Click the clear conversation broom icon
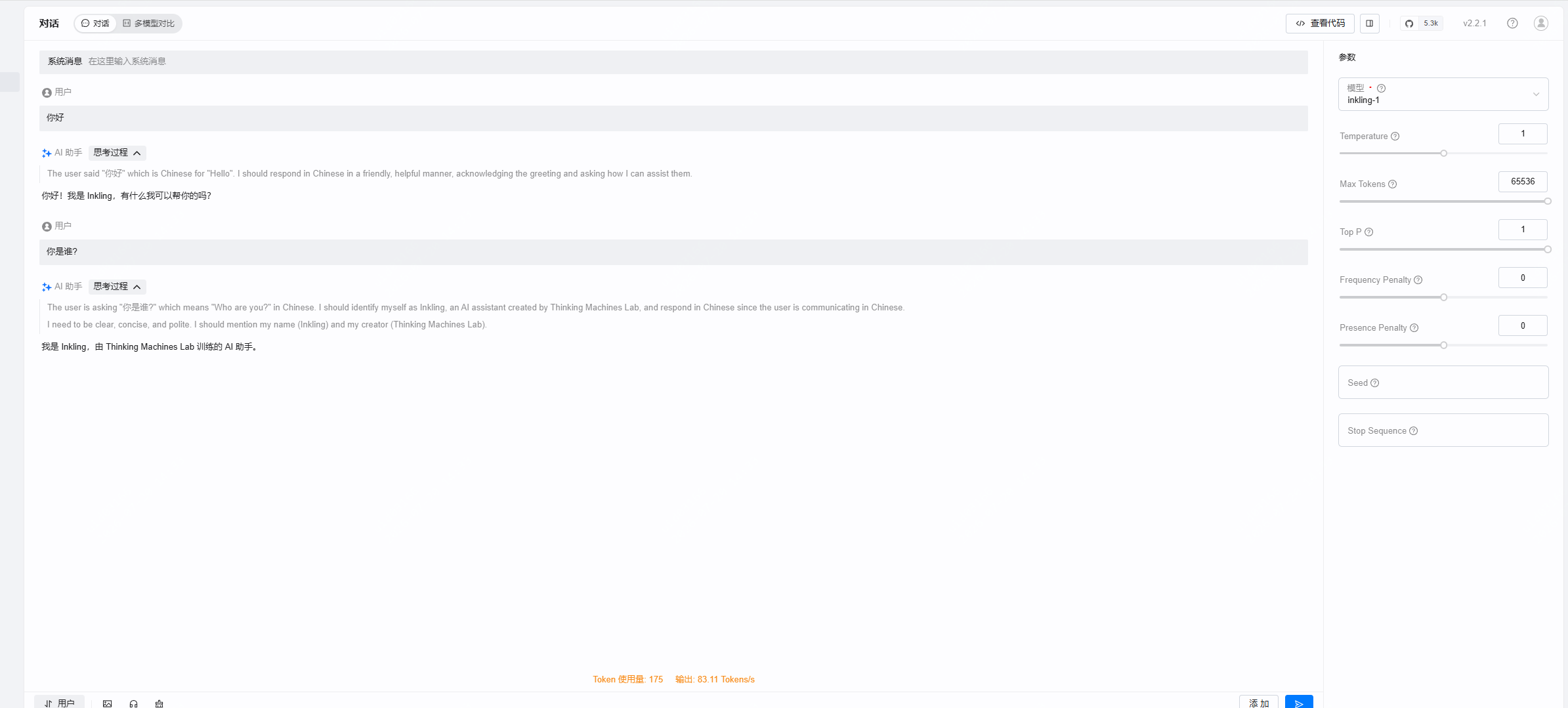The image size is (1568, 708). click(159, 703)
